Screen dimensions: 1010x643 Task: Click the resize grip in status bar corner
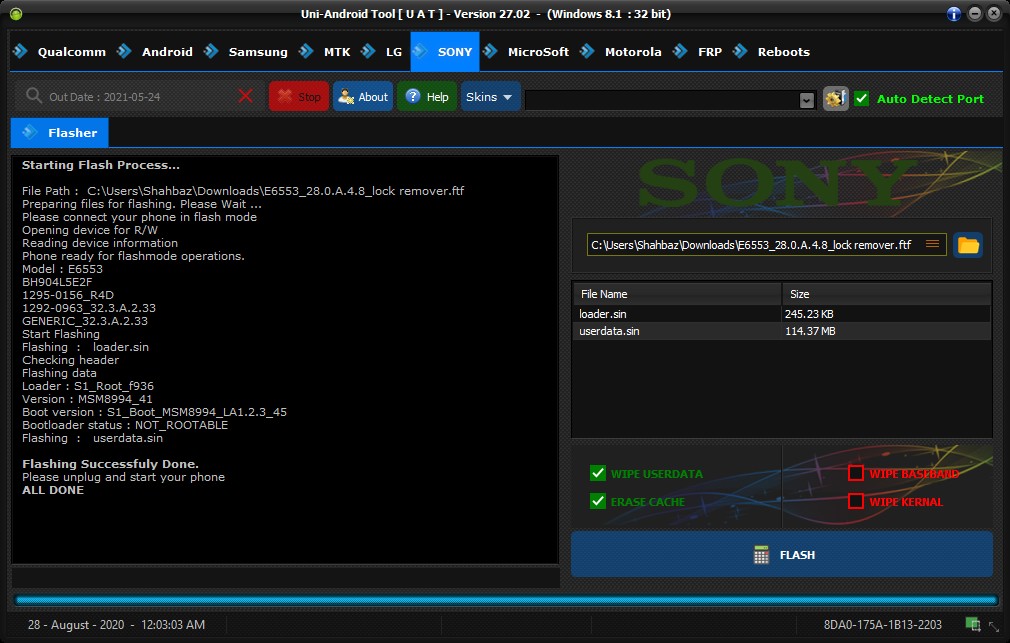pyautogui.click(x=995, y=626)
